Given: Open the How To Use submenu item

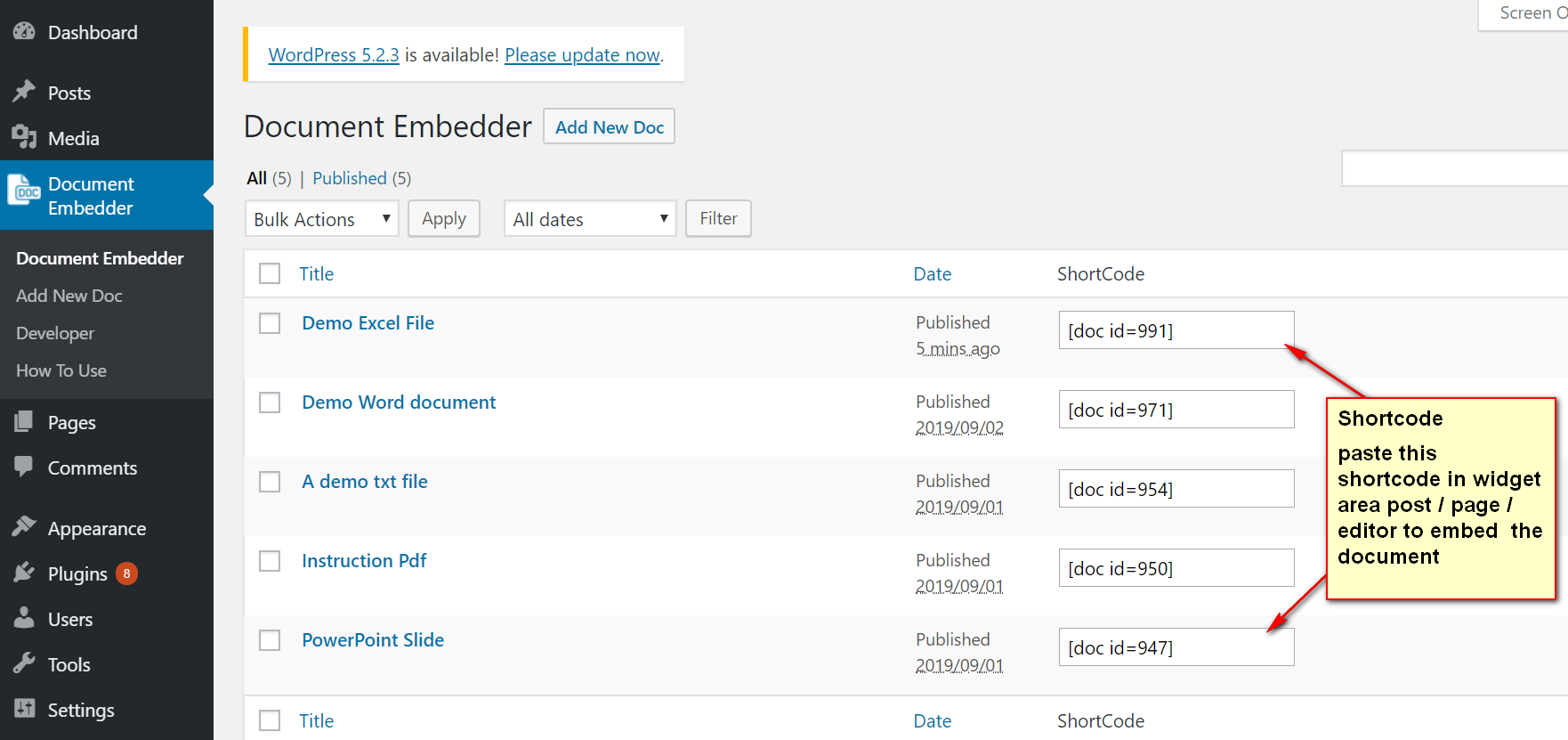Looking at the screenshot, I should click(61, 370).
